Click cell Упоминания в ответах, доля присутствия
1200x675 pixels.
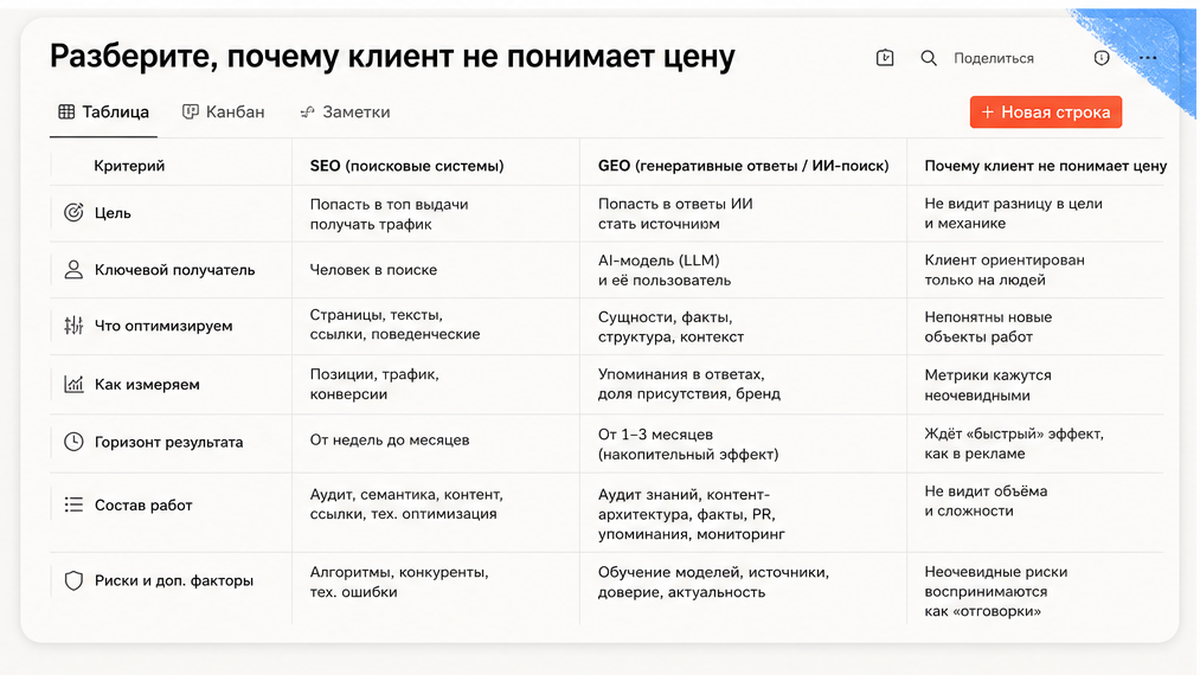pyautogui.click(x=689, y=384)
